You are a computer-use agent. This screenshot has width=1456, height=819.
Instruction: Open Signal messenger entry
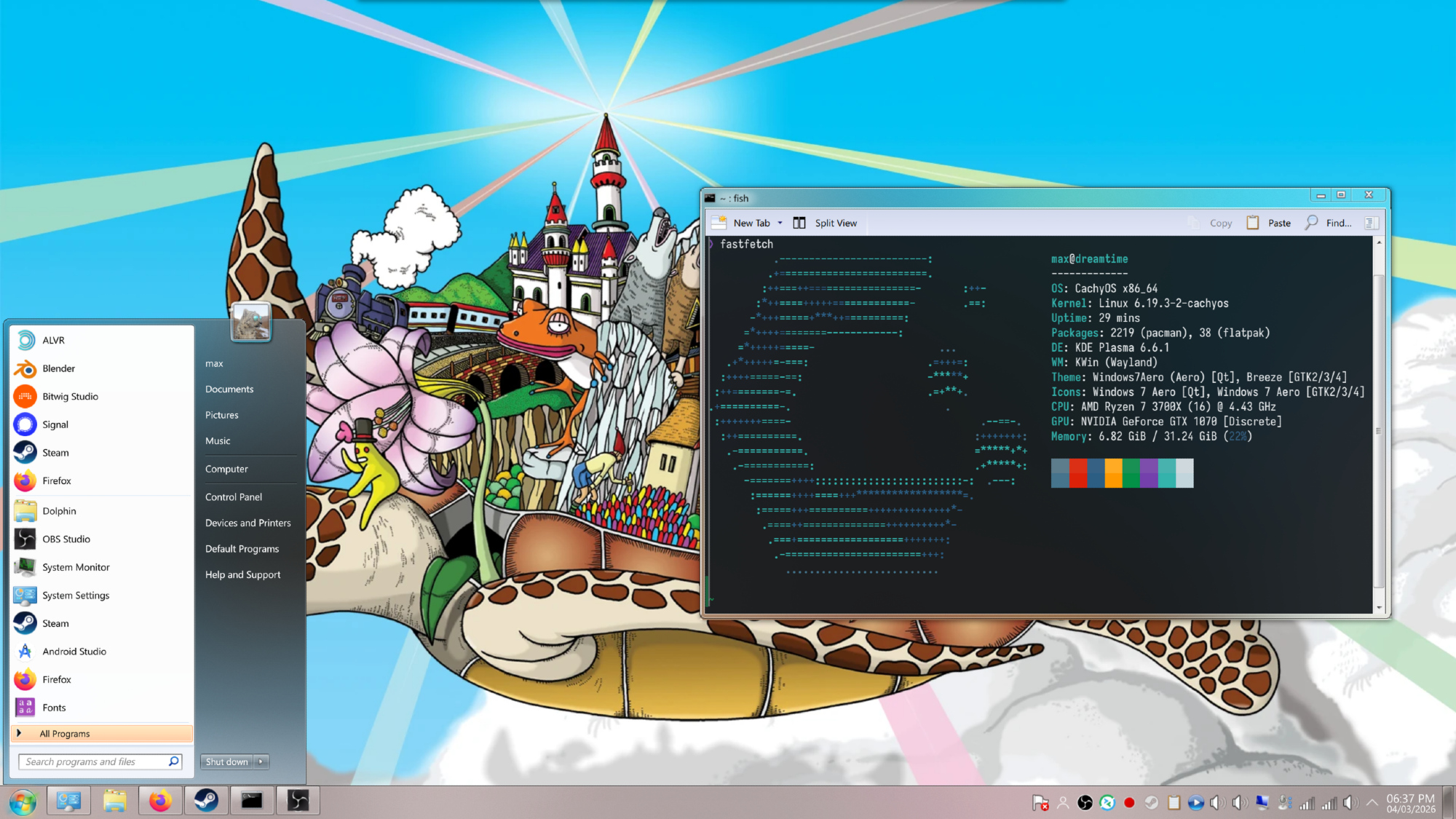(55, 424)
